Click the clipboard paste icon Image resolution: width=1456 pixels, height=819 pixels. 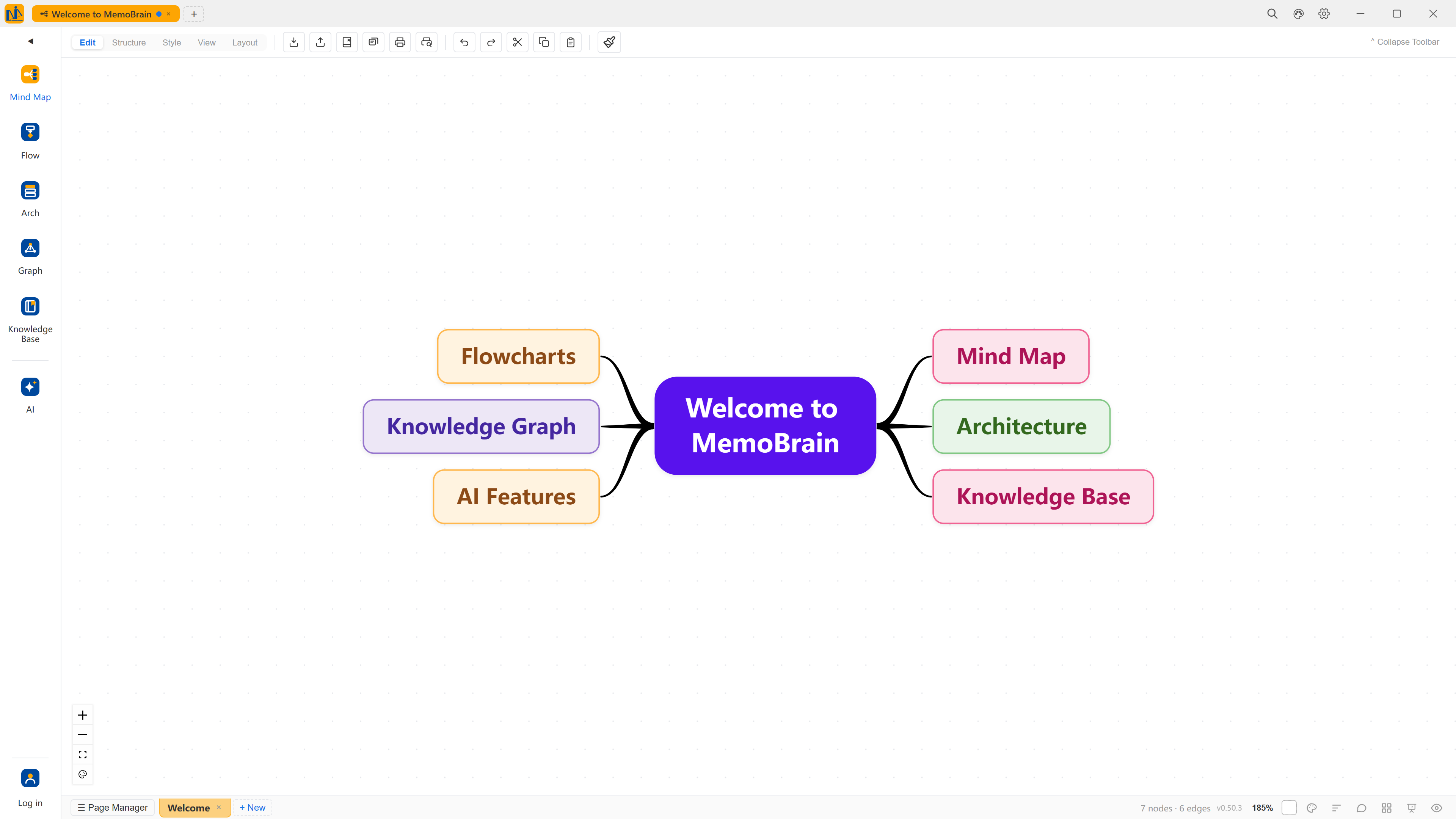tap(571, 42)
